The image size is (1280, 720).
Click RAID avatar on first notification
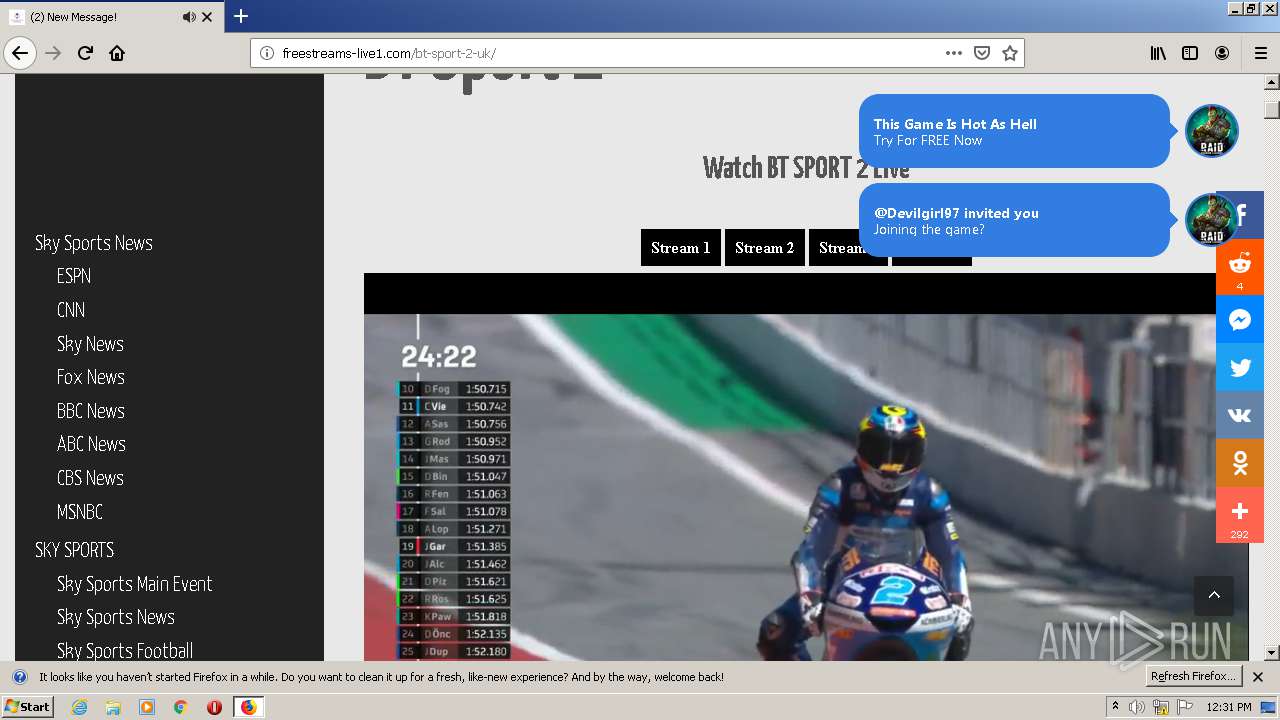click(1211, 131)
